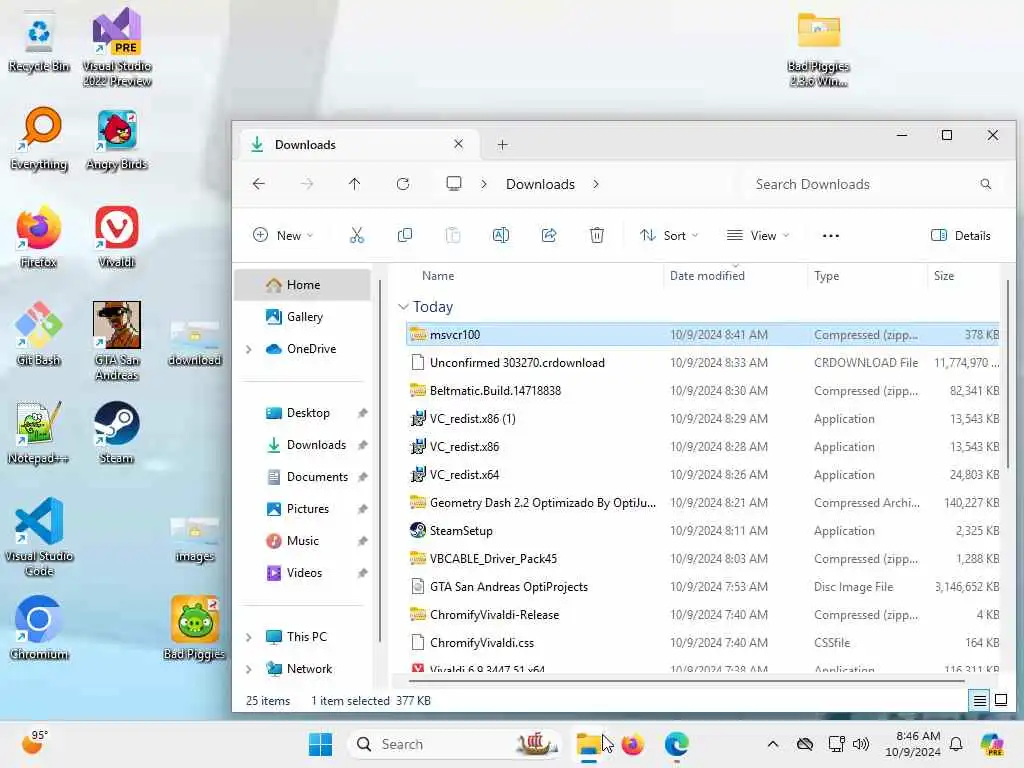Click chevron after Downloads in address bar
Image resolution: width=1024 pixels, height=768 pixels.
596,184
